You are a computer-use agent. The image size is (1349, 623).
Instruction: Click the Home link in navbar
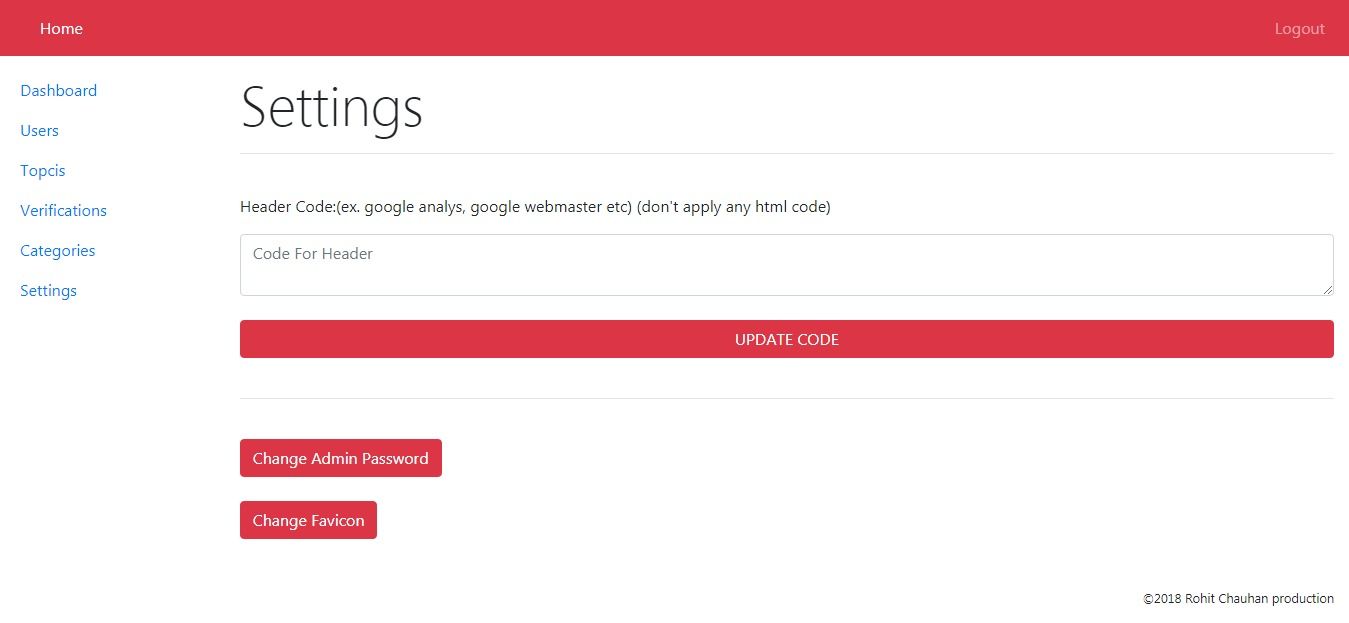(61, 29)
